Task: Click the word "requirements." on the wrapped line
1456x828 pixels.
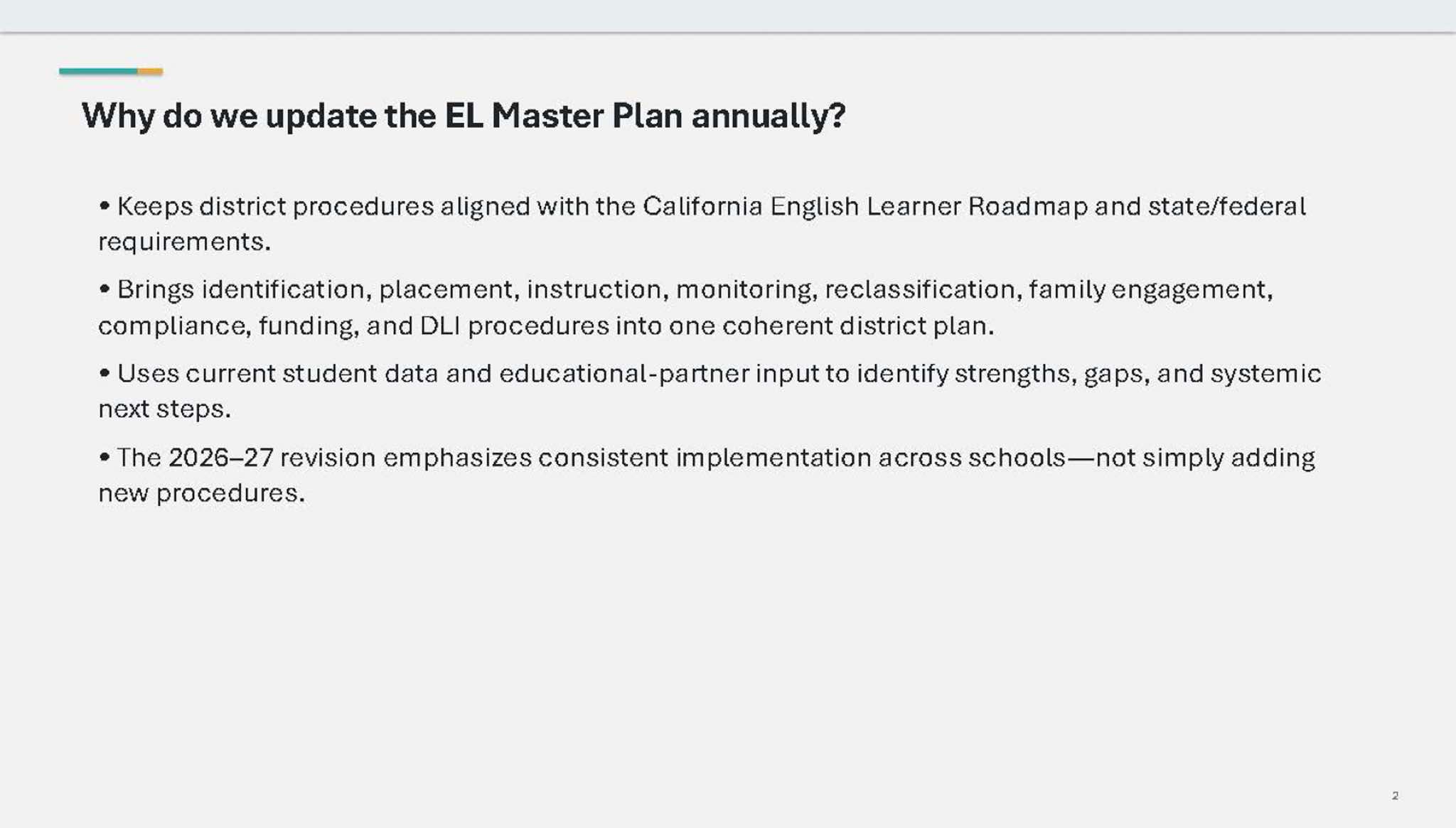Action: (185, 242)
